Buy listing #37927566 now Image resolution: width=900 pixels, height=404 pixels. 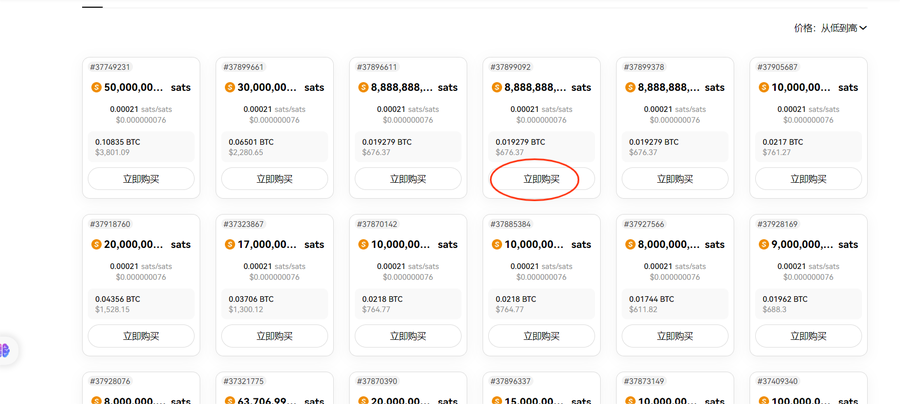click(x=675, y=336)
